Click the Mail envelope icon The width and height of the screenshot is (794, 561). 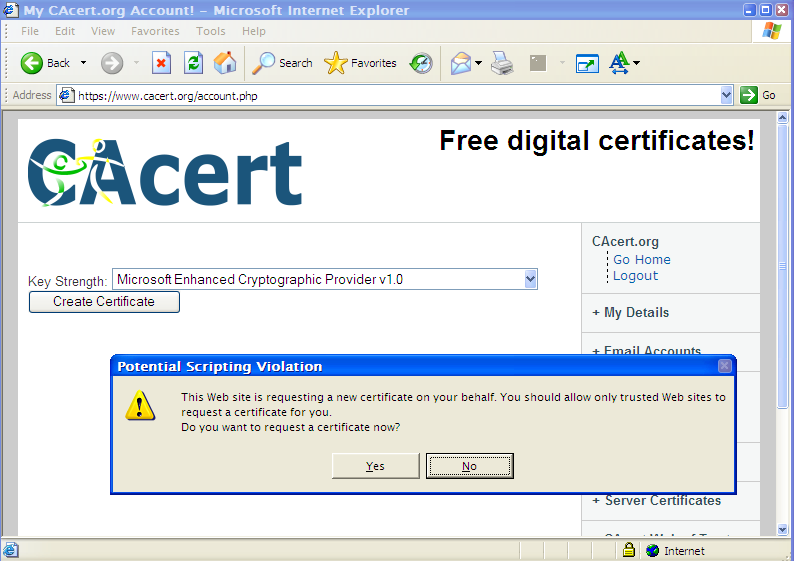coord(460,63)
